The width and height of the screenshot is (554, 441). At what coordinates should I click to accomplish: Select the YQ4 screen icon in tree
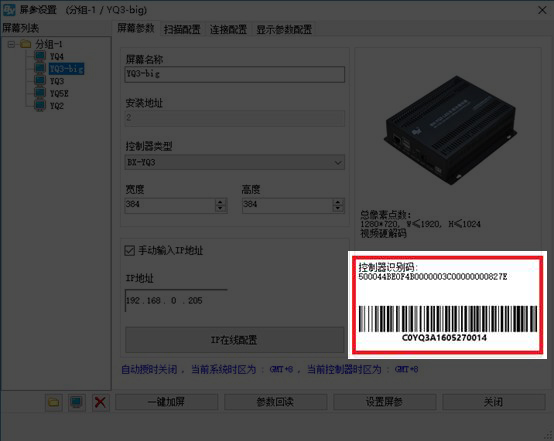click(x=40, y=56)
